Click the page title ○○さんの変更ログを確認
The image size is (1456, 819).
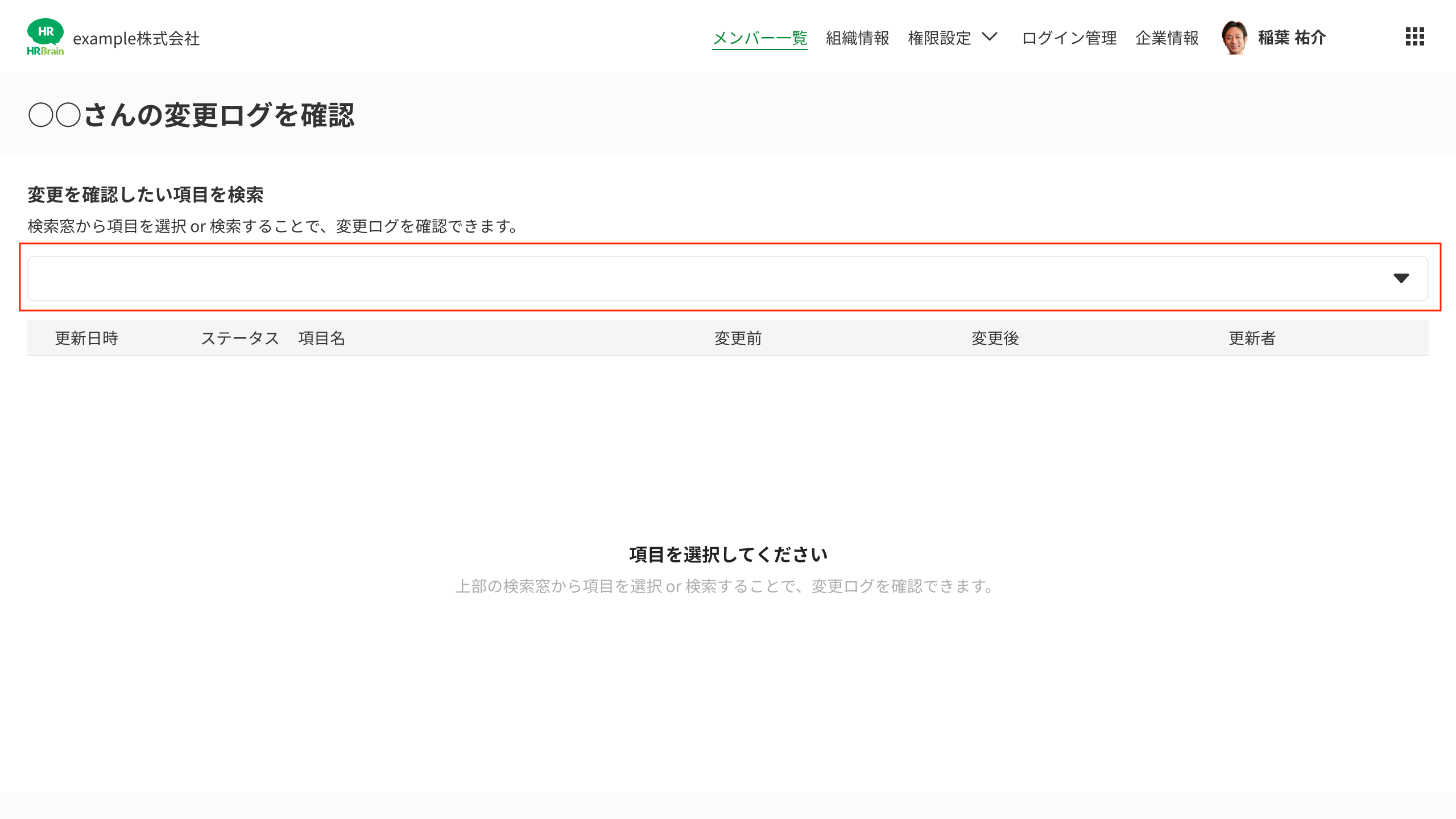[191, 115]
